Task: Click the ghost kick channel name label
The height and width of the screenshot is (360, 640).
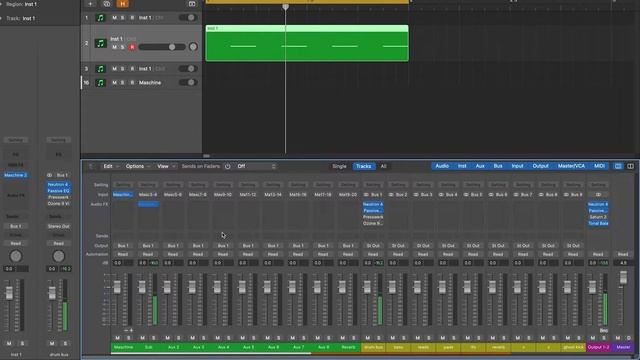Action: point(573,347)
